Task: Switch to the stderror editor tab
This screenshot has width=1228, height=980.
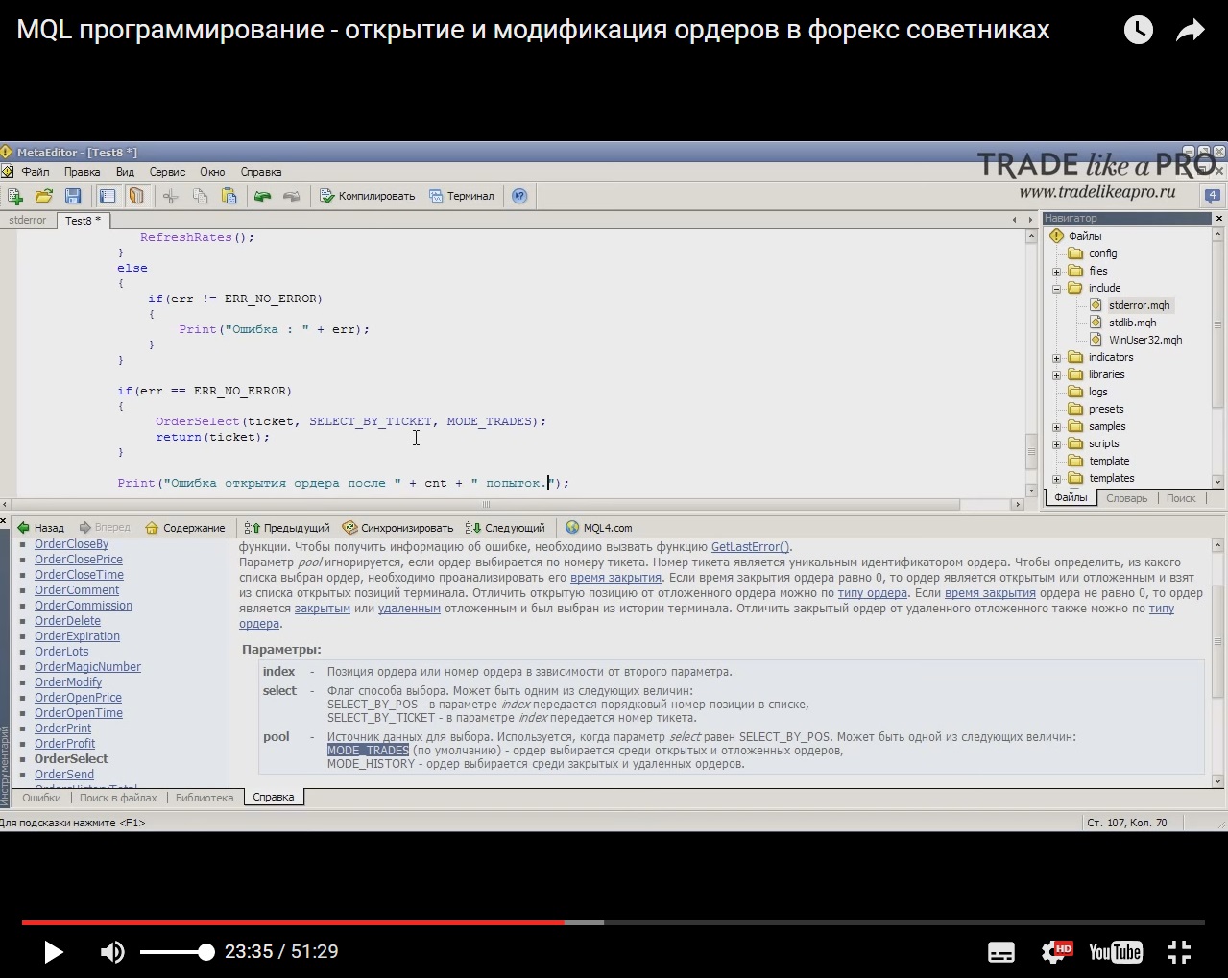Action: (x=28, y=220)
